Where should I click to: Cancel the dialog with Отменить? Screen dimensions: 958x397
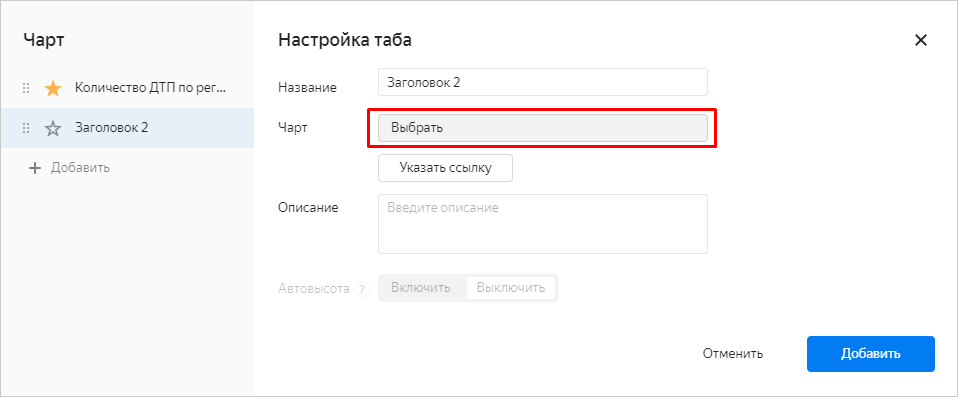(x=733, y=354)
